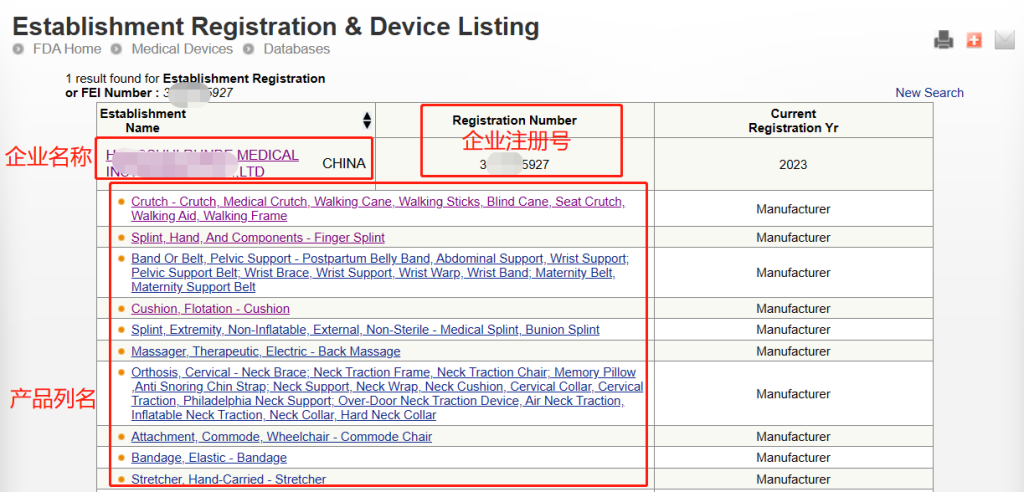Click the Current Registration Yr column header

click(x=793, y=121)
